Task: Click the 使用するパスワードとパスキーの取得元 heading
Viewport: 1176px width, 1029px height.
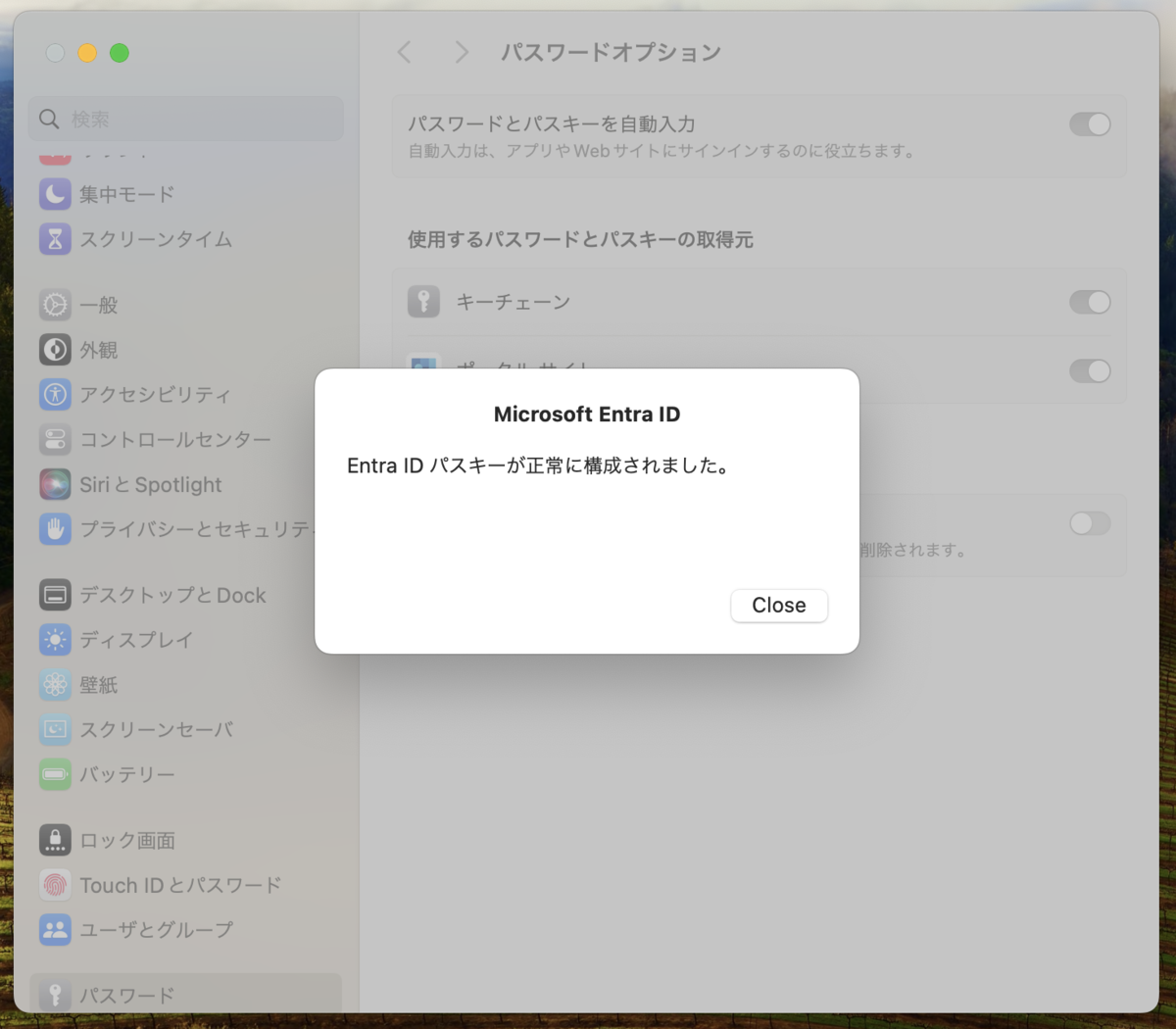Action: point(580,239)
